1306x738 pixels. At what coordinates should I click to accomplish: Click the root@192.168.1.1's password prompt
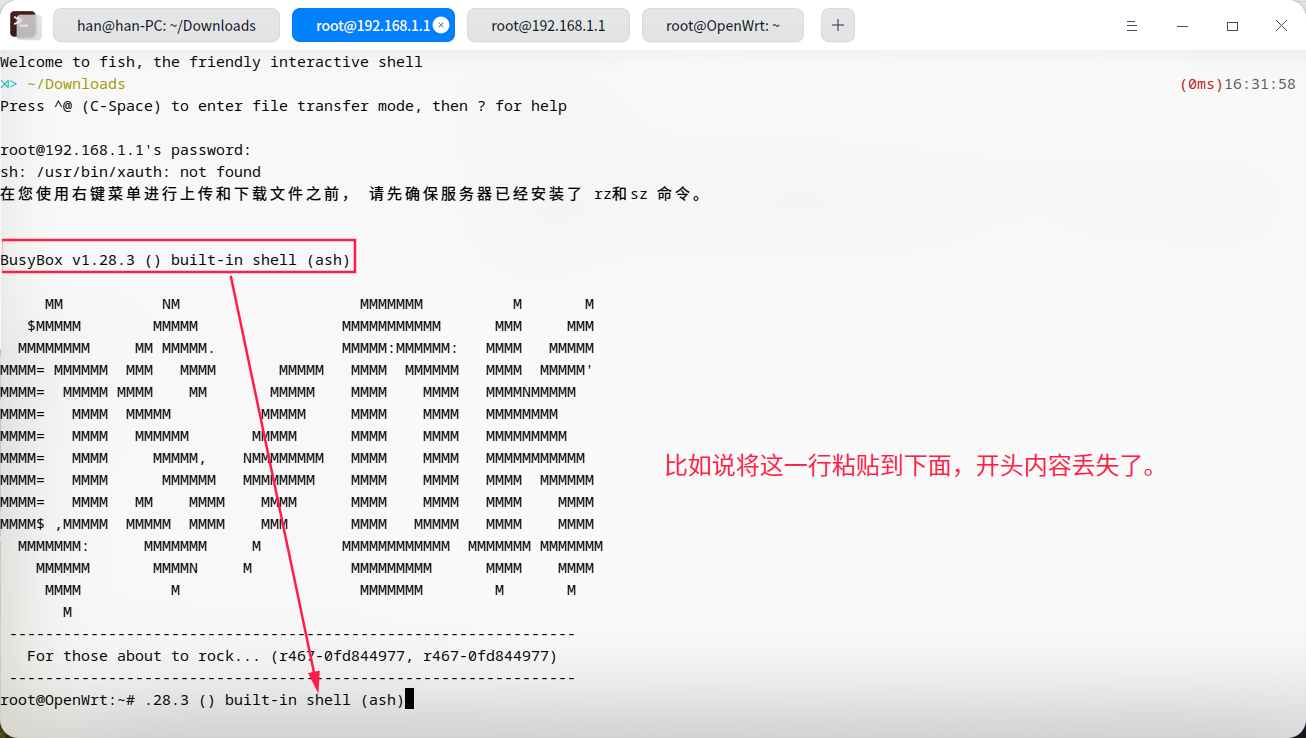tap(126, 150)
